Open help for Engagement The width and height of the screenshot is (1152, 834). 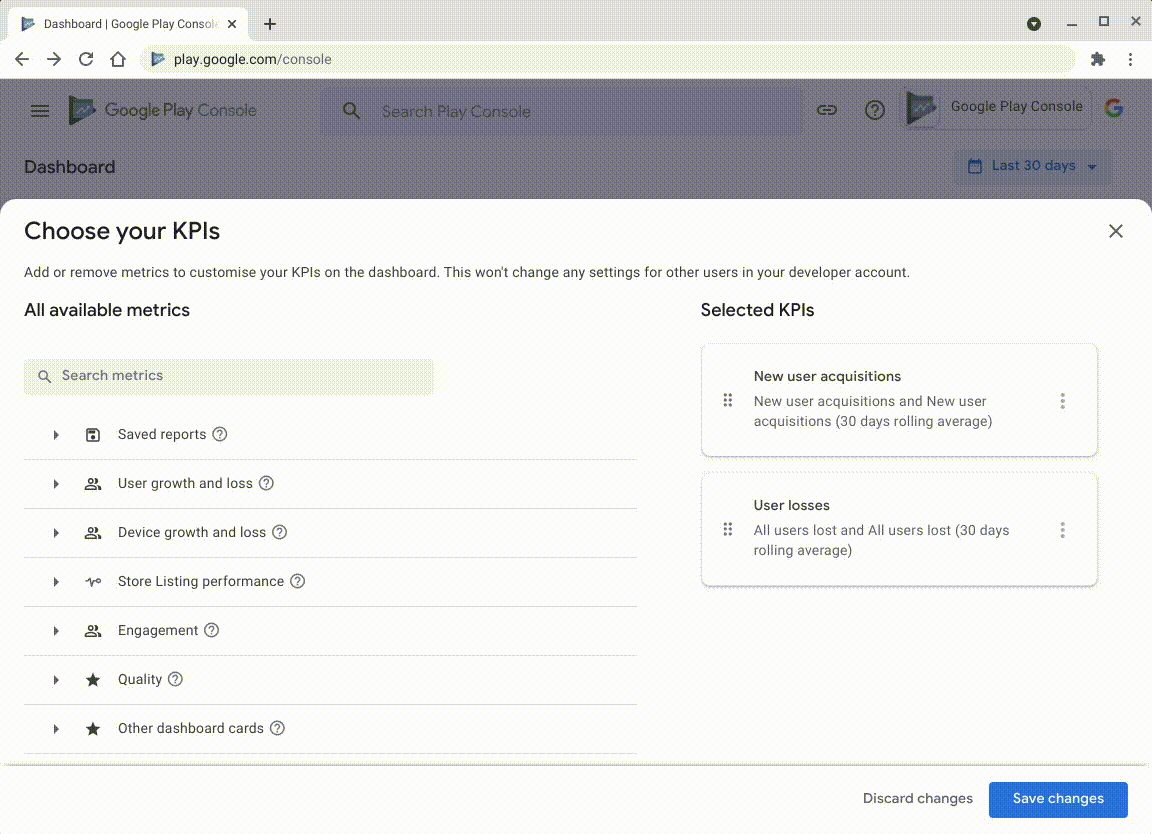(212, 630)
